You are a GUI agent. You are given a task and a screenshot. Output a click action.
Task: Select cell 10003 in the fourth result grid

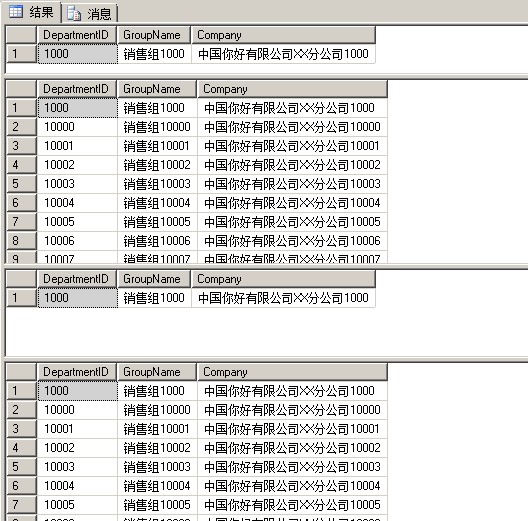click(77, 467)
